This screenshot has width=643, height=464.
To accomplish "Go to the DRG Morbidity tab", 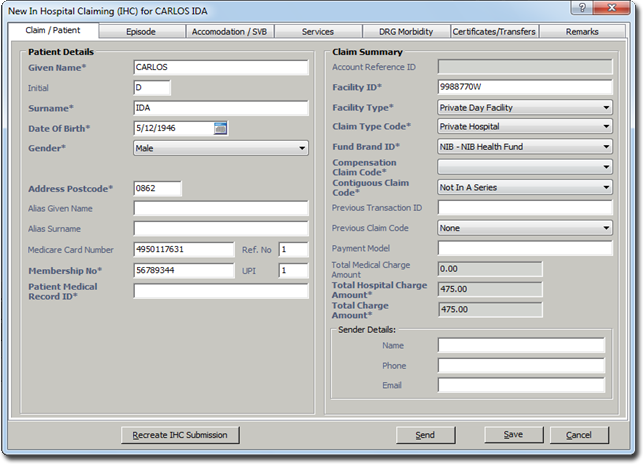I will [405, 31].
